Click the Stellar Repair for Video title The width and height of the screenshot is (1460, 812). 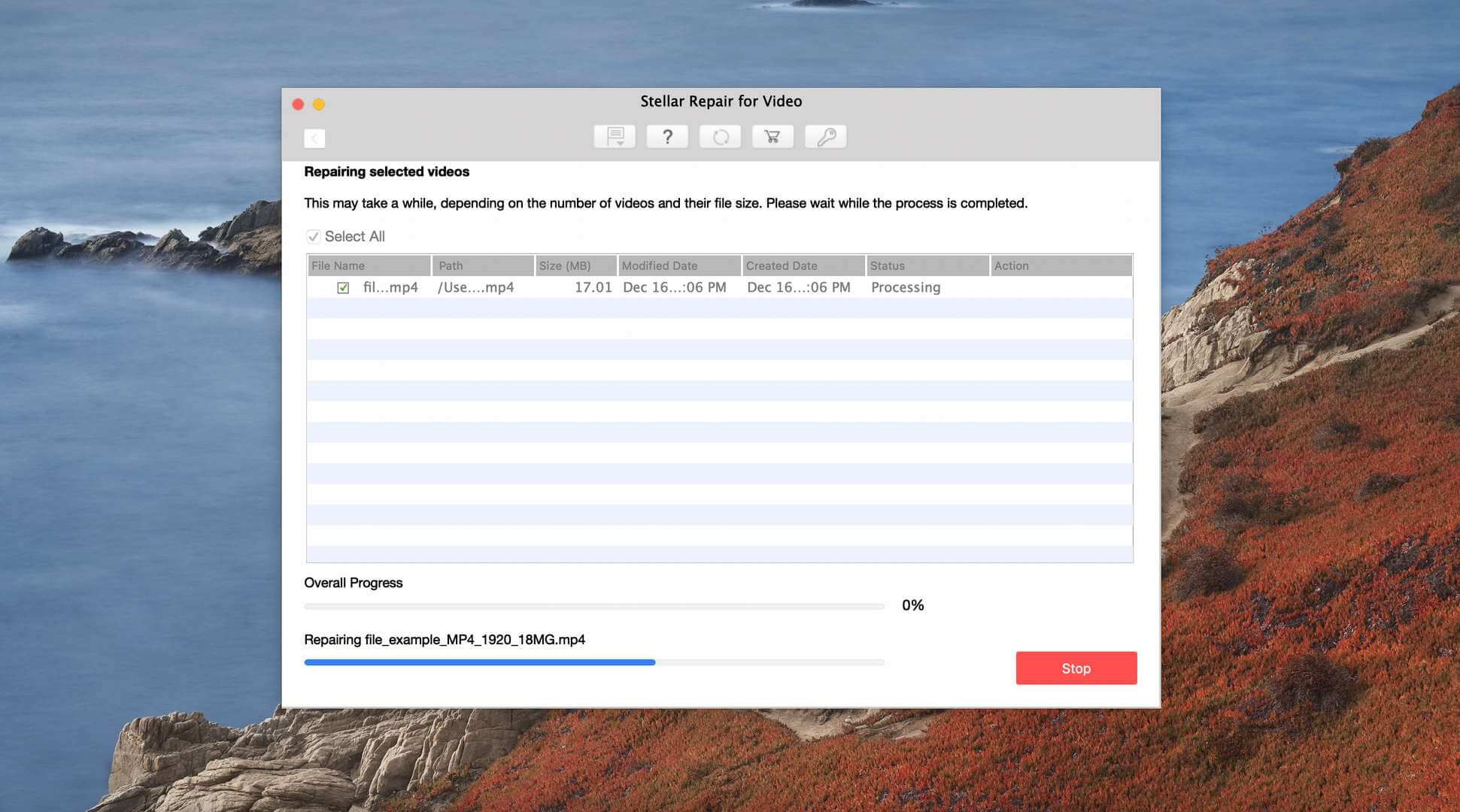(721, 101)
